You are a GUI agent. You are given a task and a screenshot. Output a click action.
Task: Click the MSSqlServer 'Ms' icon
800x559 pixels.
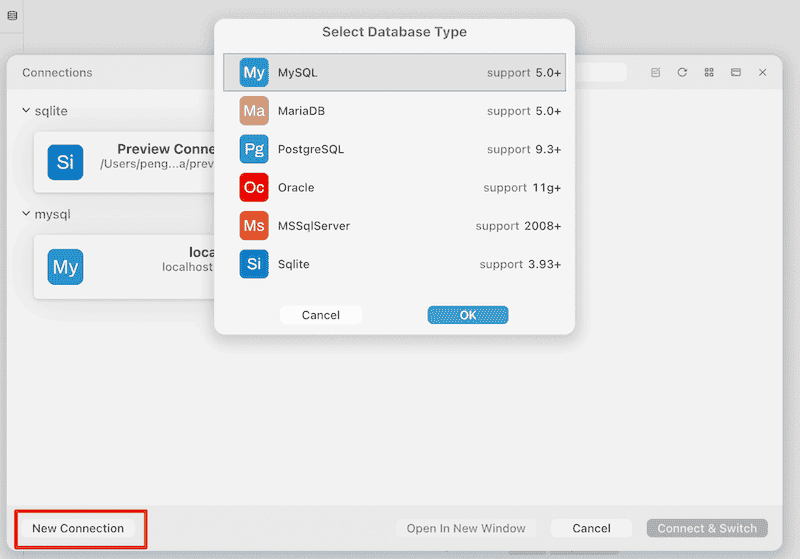pos(254,225)
